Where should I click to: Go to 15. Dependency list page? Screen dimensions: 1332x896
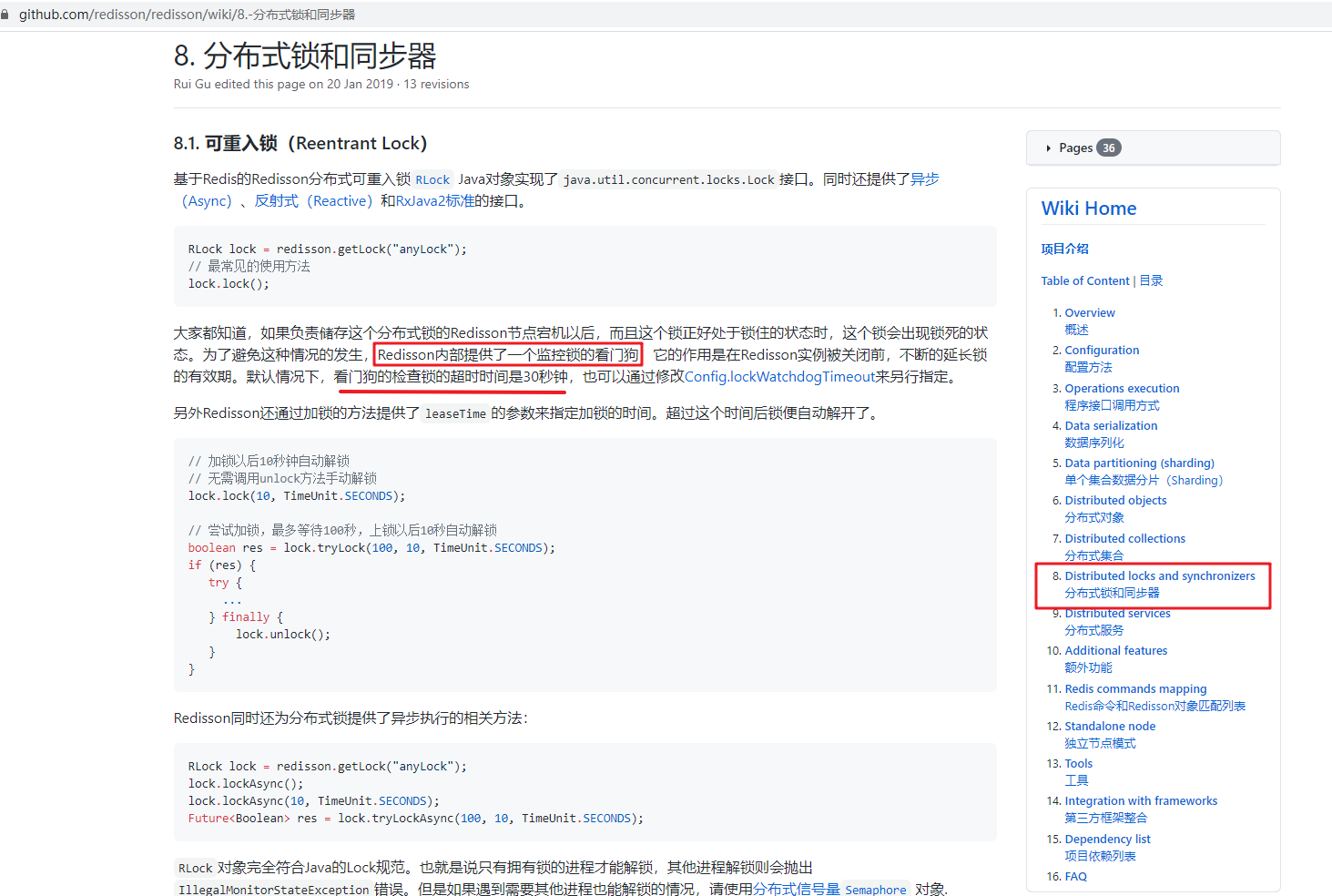1107,839
